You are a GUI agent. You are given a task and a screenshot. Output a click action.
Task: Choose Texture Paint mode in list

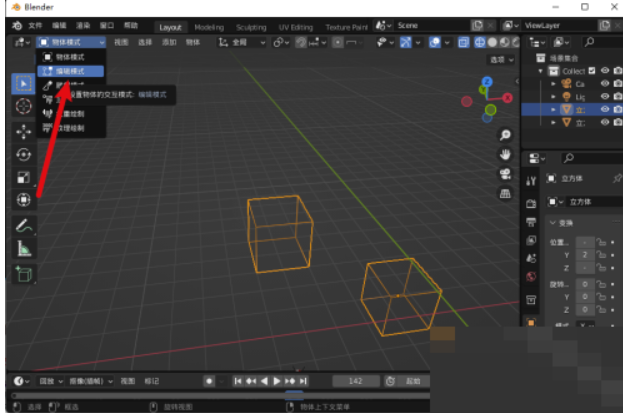coord(71,128)
